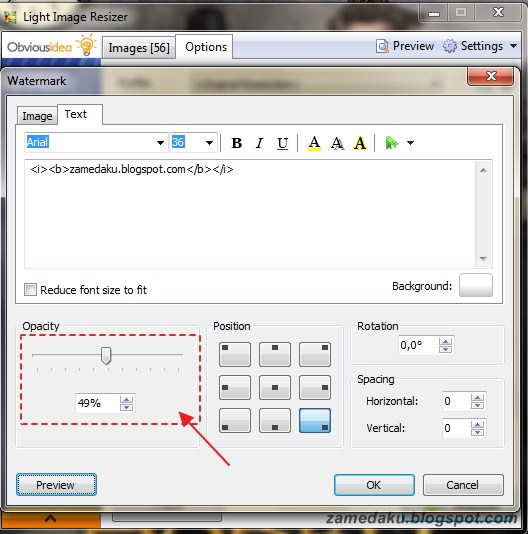Open the Settings dropdown menu
This screenshot has height=534, width=528.
(480, 46)
